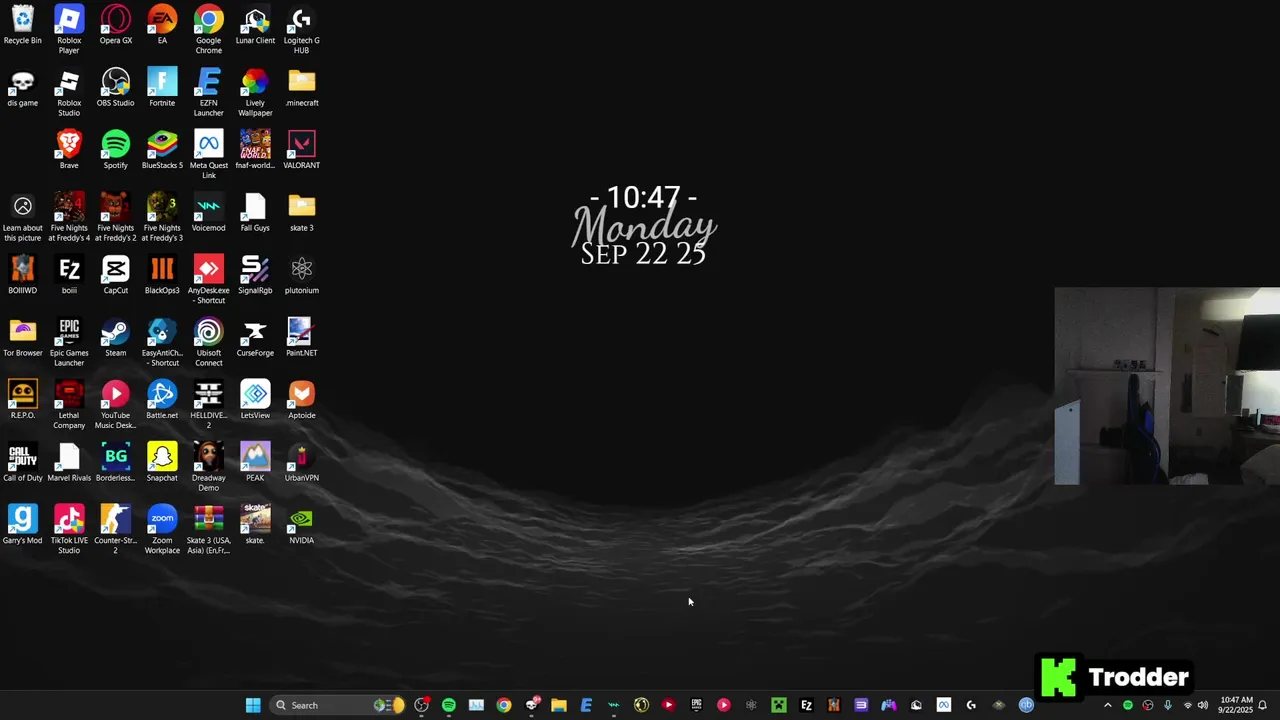Open Spotify from the taskbar
This screenshot has width=1280, height=720.
[x=449, y=705]
